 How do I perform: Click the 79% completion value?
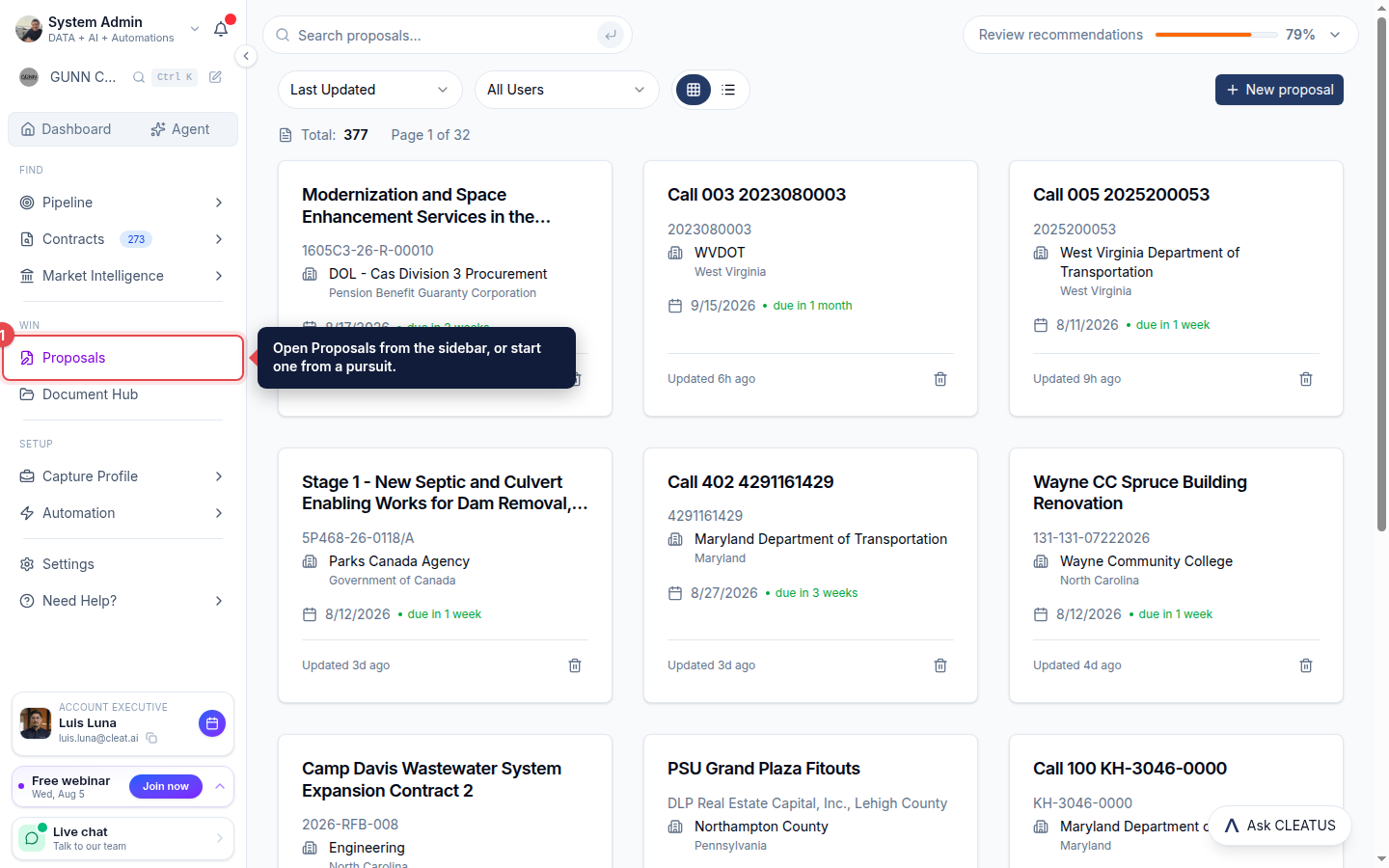pos(1300,35)
